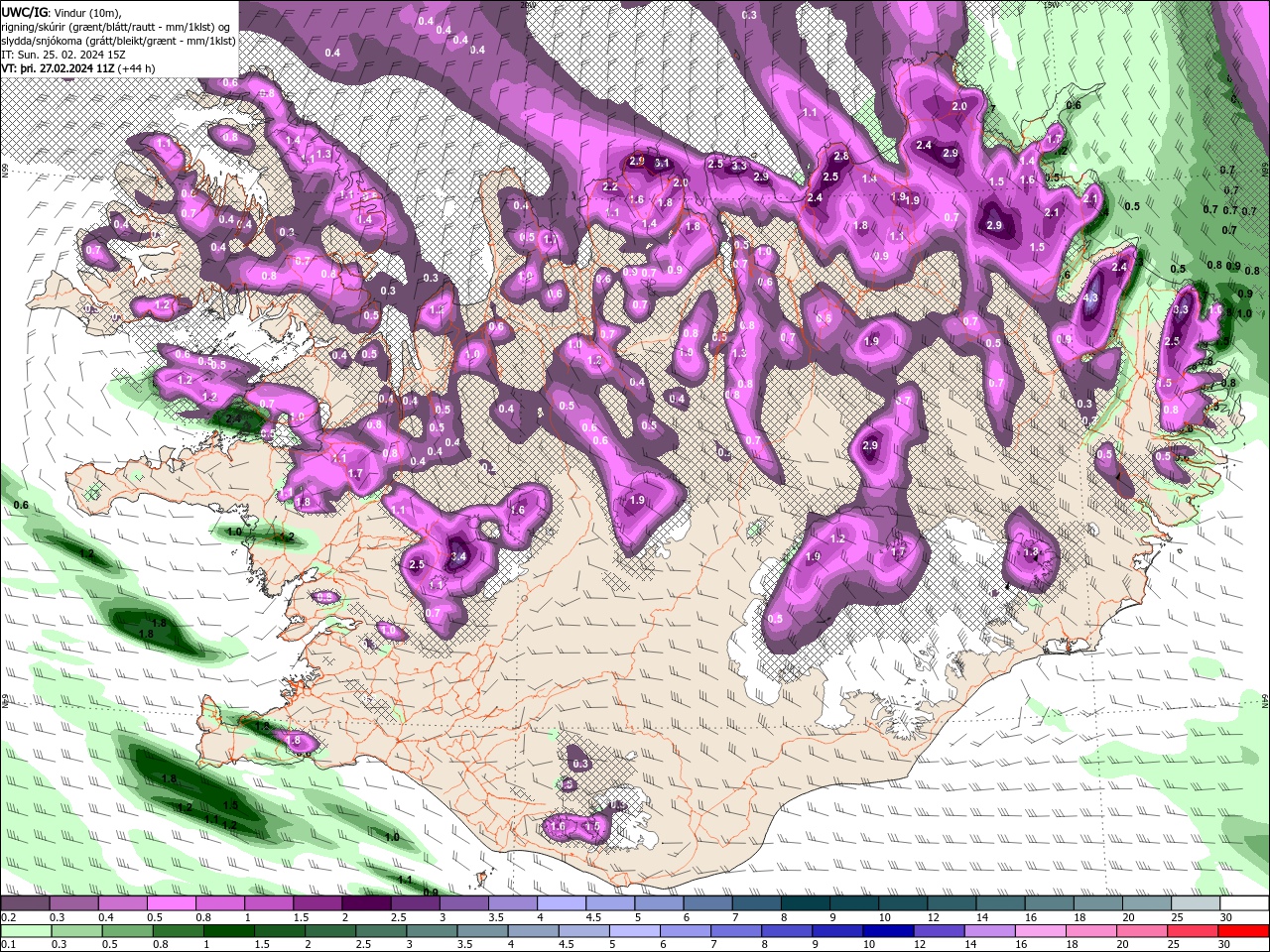Viewport: 1270px width, 952px height.
Task: Click the snow legend swatch between 0.2 and 0.3
Action: tap(25, 902)
